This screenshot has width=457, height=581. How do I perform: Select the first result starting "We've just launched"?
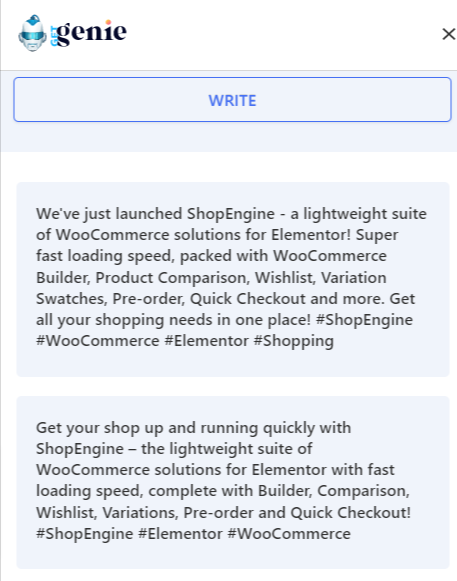click(x=233, y=279)
